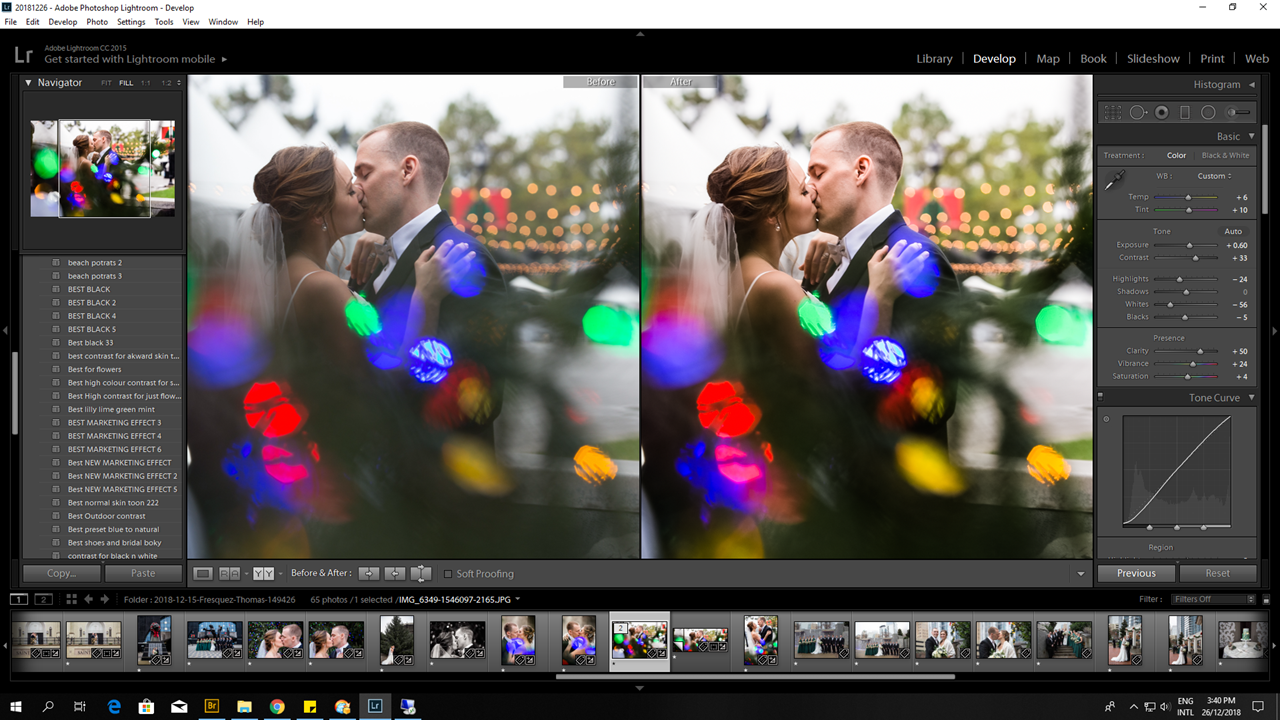Open Microsoft Edge from the taskbar
The image size is (1280, 720).
pos(114,706)
